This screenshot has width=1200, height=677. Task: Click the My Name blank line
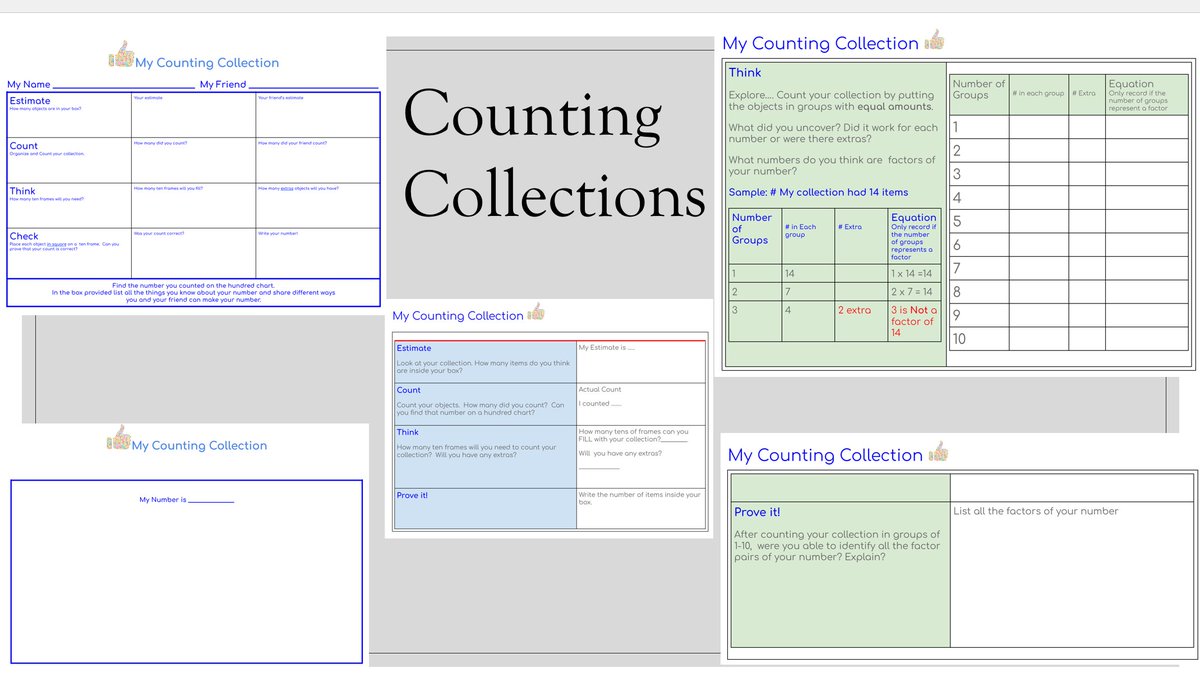[123, 86]
